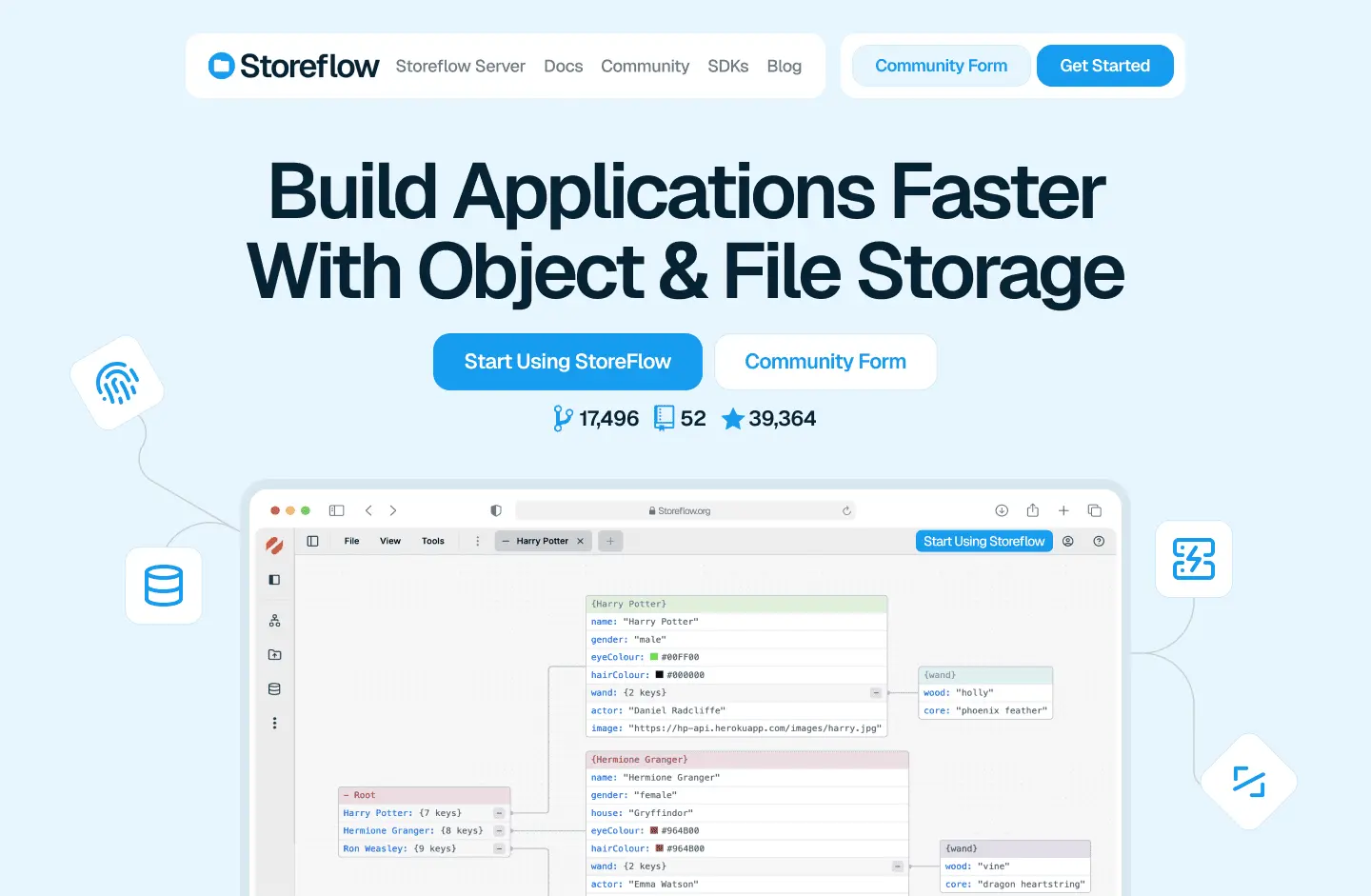Open the View menu
Image resolution: width=1371 pixels, height=896 pixels.
point(390,541)
